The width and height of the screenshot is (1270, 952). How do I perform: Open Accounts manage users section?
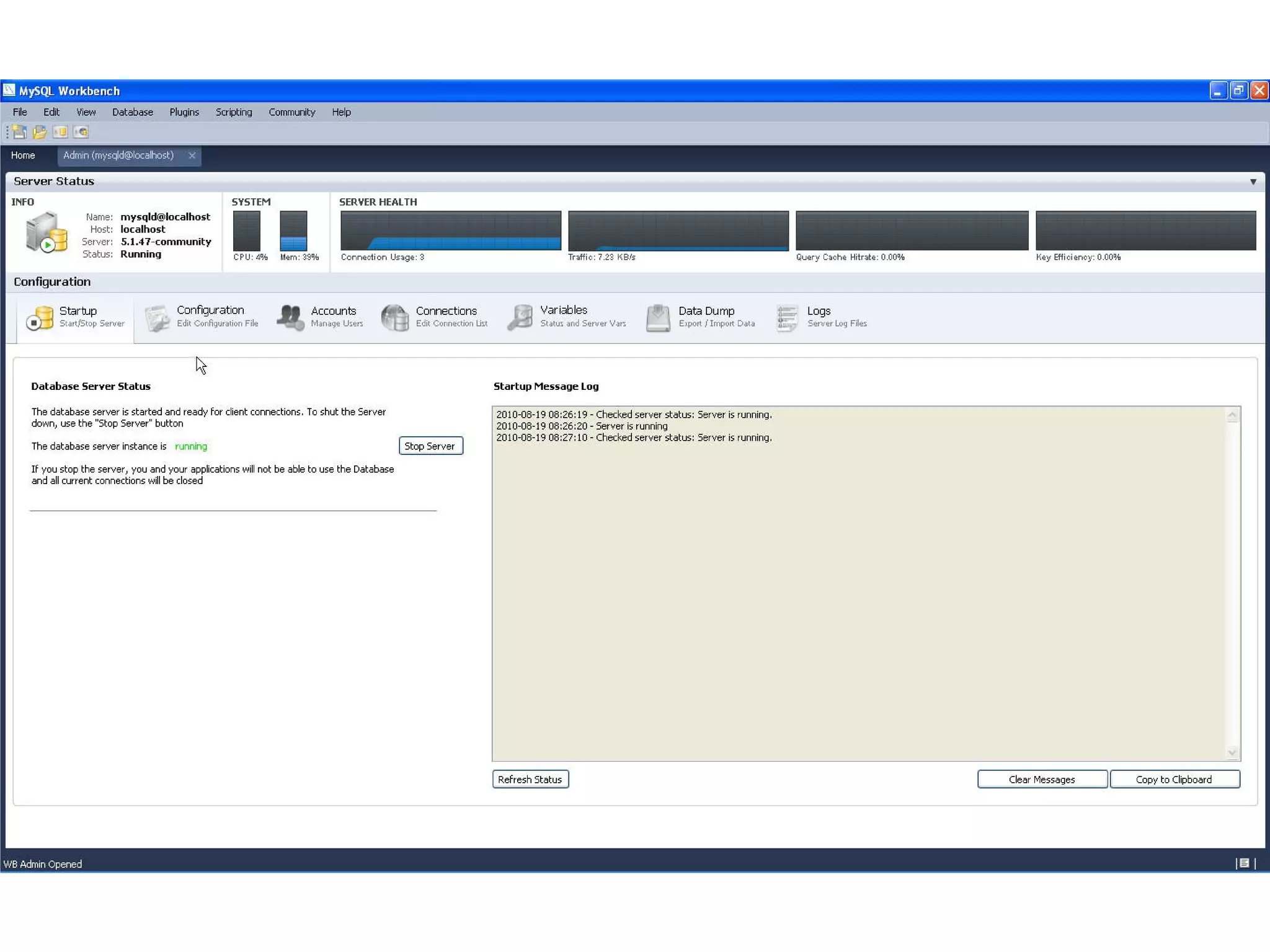pos(321,317)
